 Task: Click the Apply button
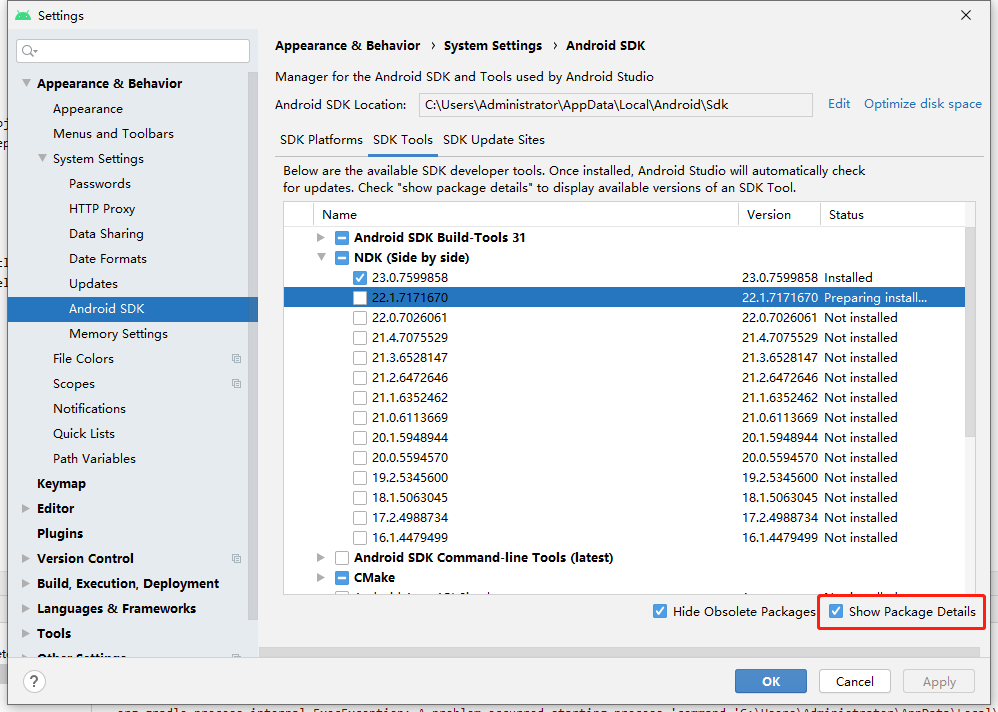pyautogui.click(x=939, y=681)
